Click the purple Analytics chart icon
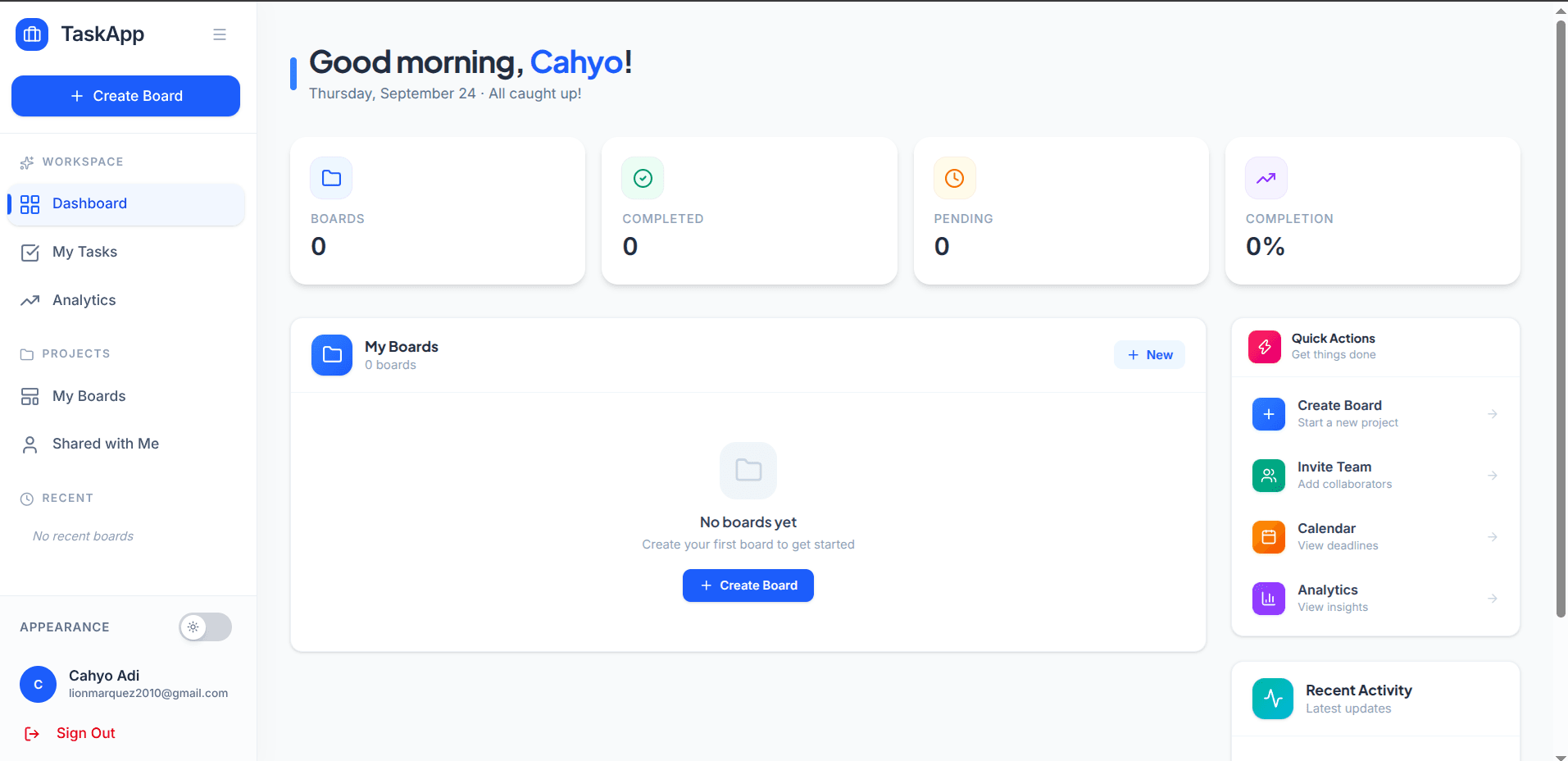Image resolution: width=1568 pixels, height=761 pixels. pos(1269,599)
